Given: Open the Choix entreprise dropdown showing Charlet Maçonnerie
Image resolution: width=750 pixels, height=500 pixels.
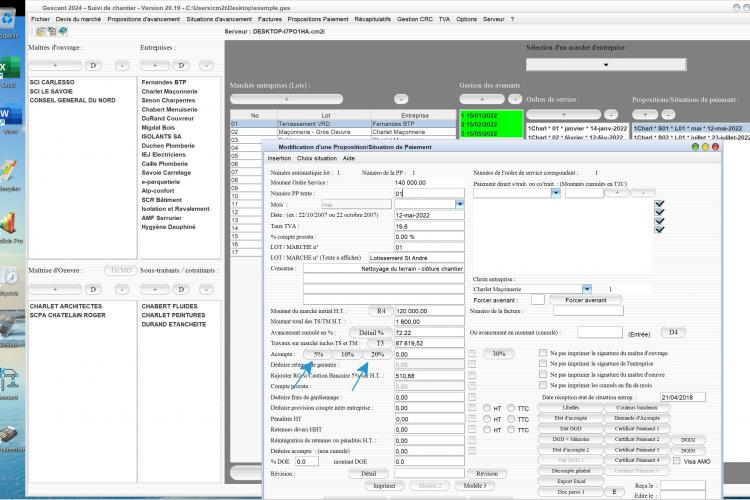Looking at the screenshot, I should click(587, 289).
